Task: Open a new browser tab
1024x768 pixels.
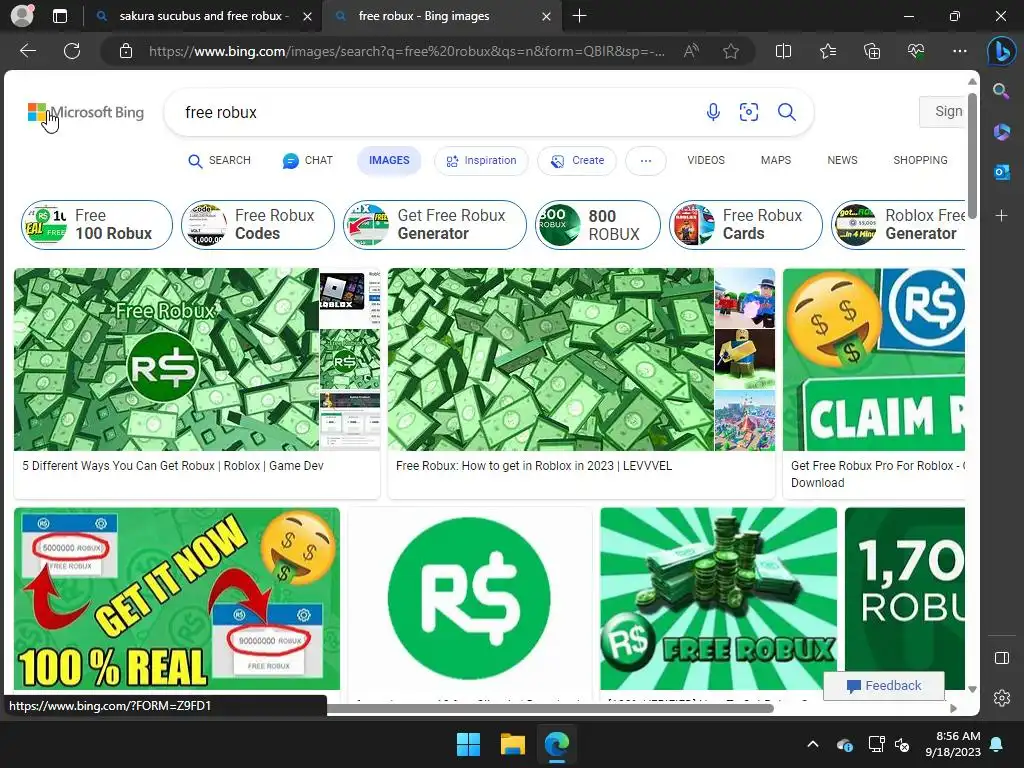Action: pos(579,16)
